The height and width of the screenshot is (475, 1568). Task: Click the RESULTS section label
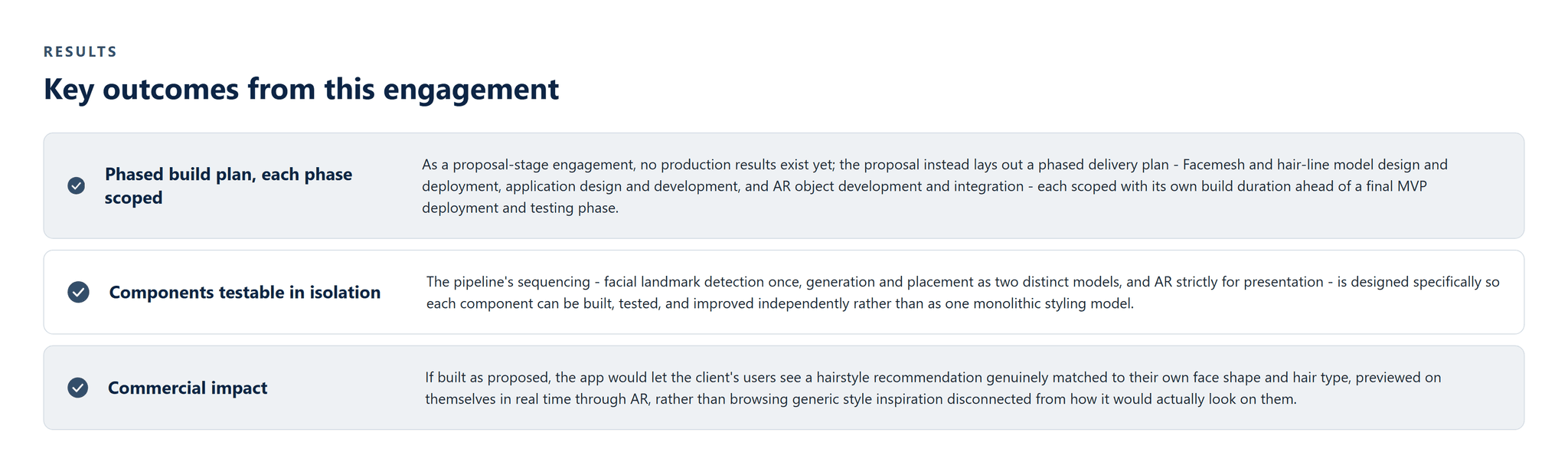coord(80,51)
